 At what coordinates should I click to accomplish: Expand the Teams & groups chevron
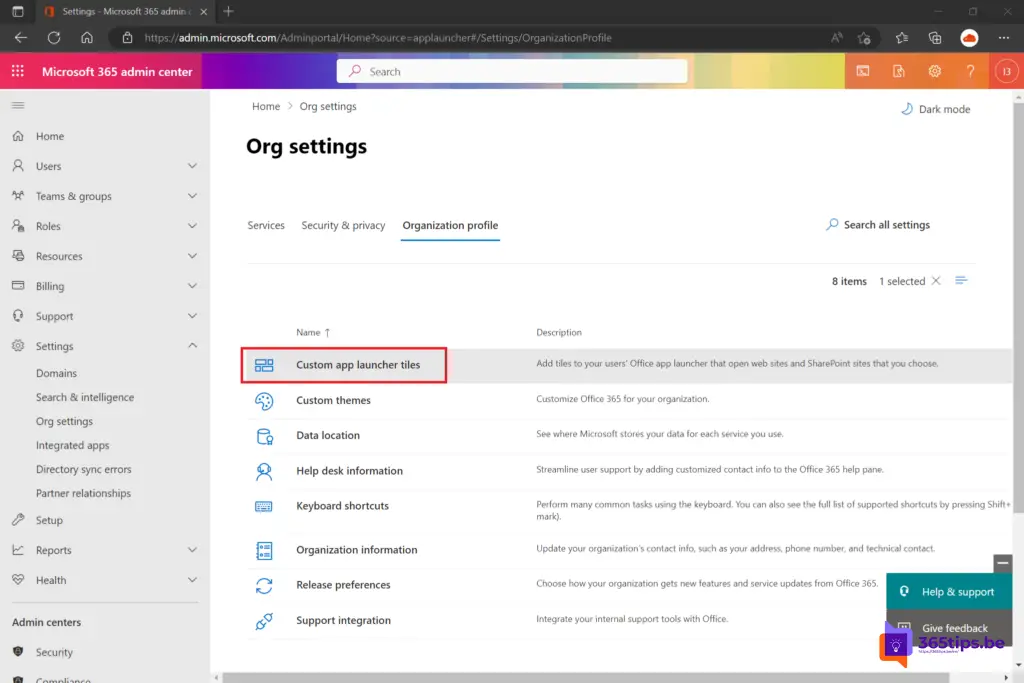point(192,196)
